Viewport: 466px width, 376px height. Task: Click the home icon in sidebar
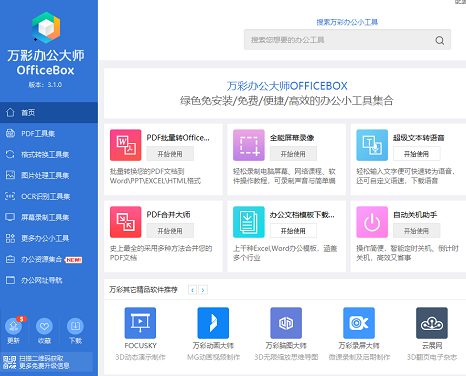pos(10,112)
